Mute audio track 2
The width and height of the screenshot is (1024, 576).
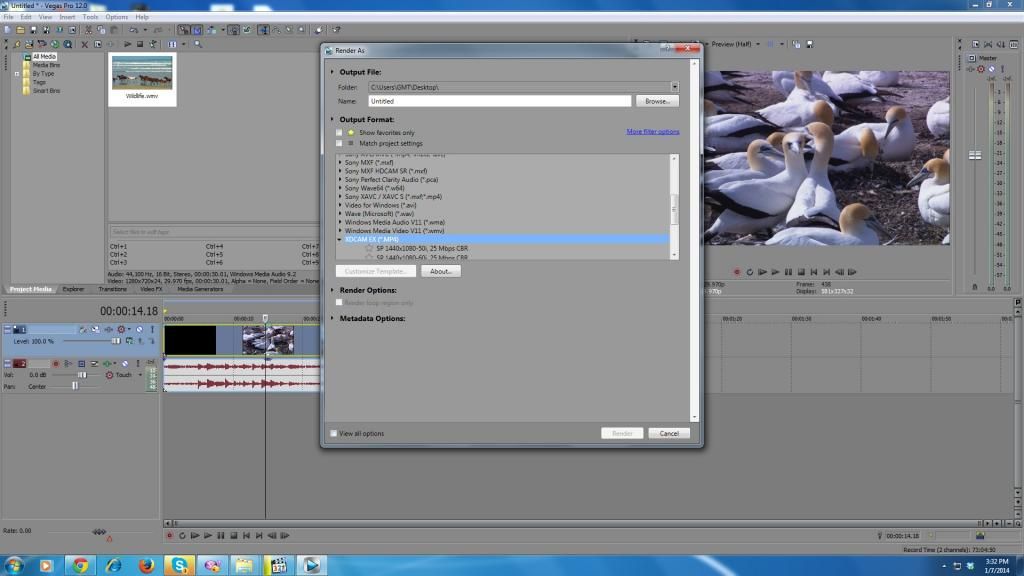pyautogui.click(x=125, y=364)
